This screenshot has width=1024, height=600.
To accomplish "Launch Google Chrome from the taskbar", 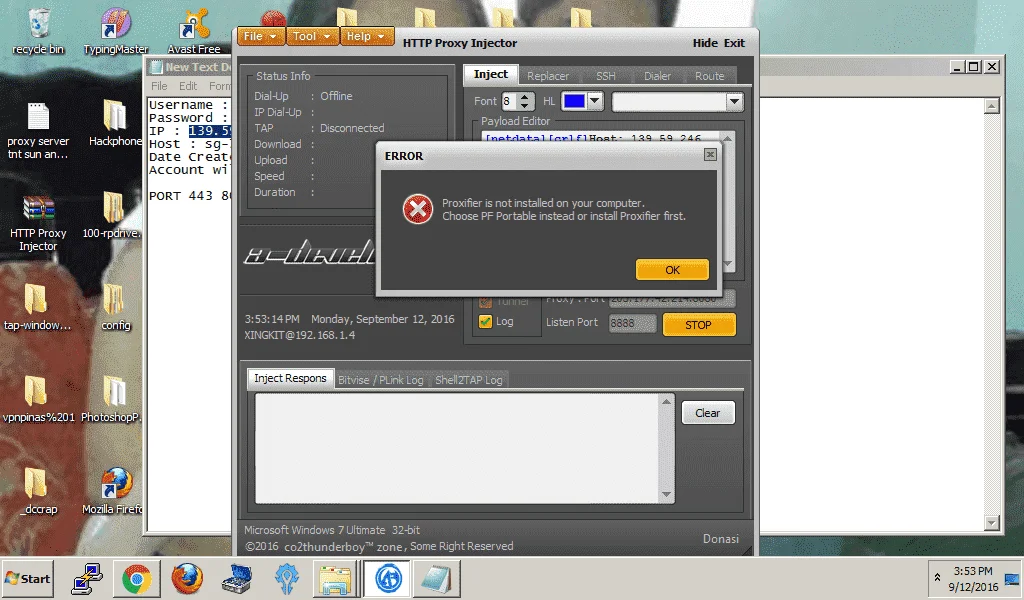I will click(x=136, y=578).
